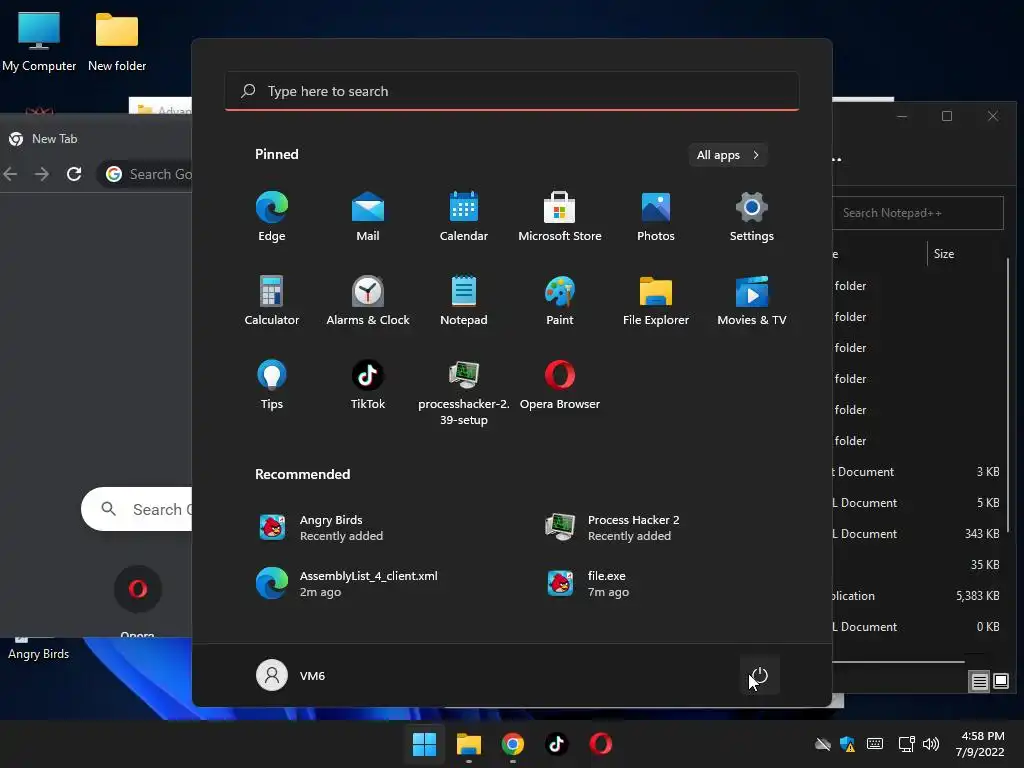The width and height of the screenshot is (1024, 768).
Task: Open Edge from pinned apps
Action: (x=272, y=217)
